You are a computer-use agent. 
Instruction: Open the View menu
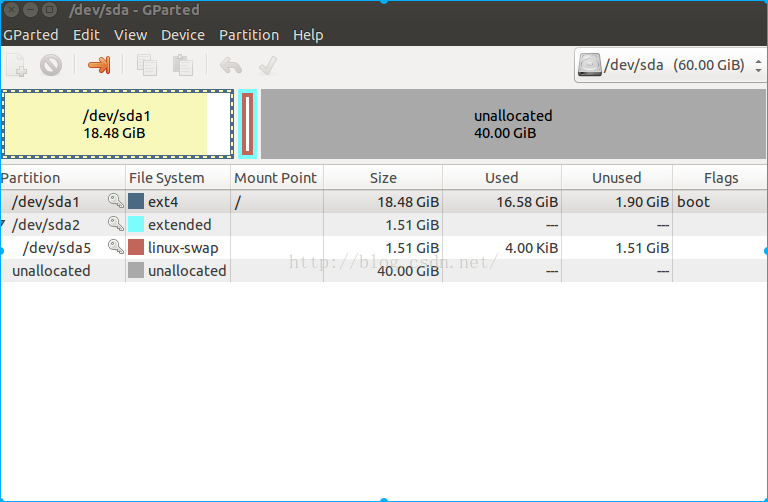130,35
